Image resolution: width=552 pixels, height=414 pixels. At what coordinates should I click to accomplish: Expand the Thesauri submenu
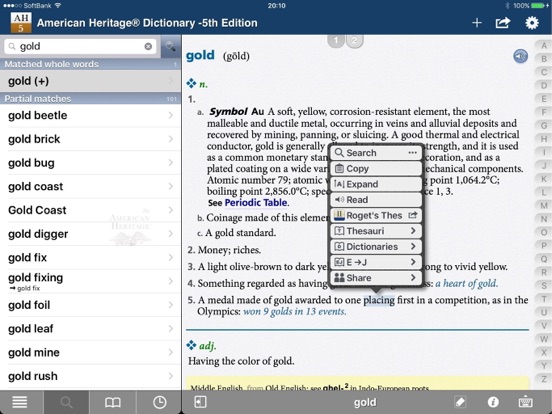(376, 231)
